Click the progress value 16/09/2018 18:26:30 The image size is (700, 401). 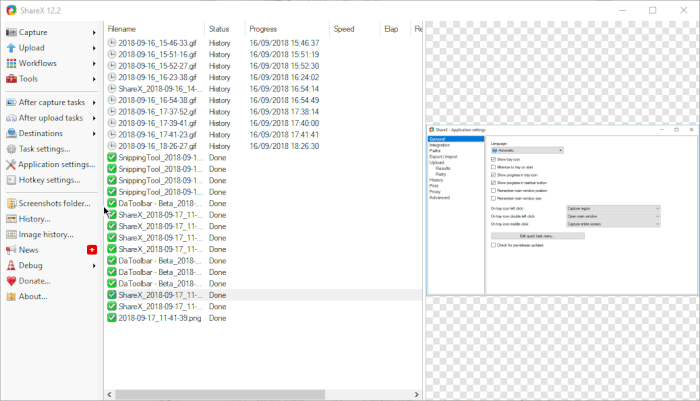[x=284, y=146]
